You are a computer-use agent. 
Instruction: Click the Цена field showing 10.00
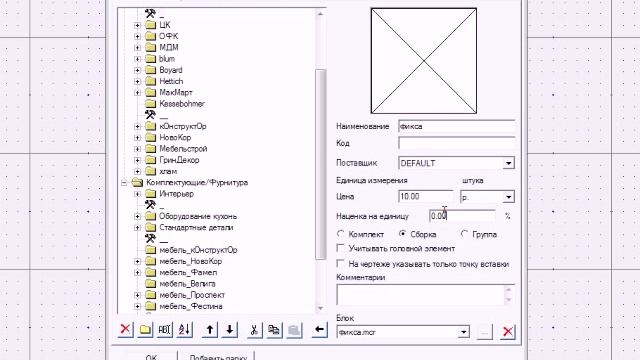(x=426, y=197)
